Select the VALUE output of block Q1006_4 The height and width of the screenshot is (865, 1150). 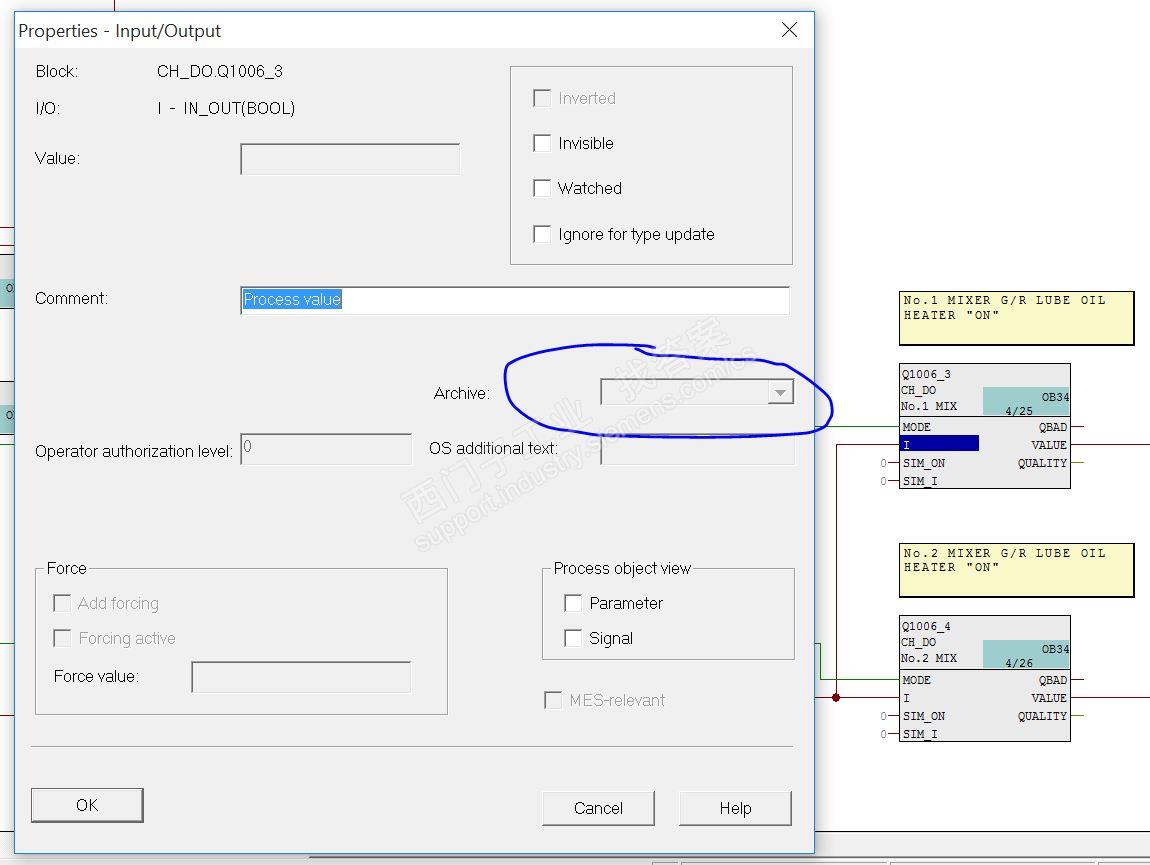(x=1049, y=698)
